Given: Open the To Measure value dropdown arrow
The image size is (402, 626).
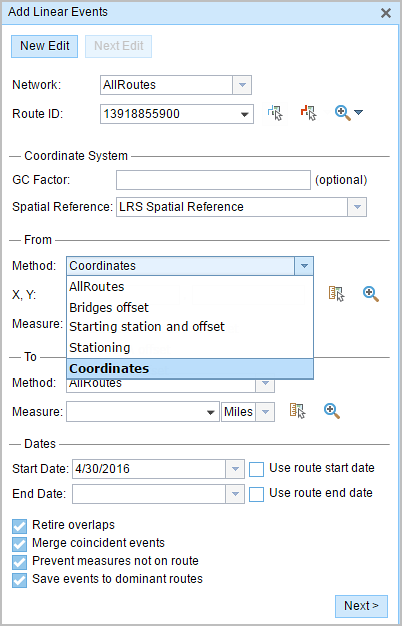Looking at the screenshot, I should point(211,412).
